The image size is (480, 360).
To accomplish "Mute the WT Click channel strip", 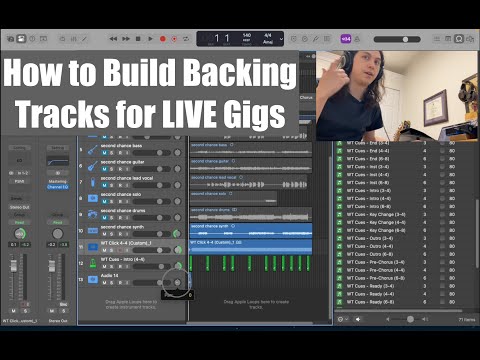I will [x=14, y=311].
